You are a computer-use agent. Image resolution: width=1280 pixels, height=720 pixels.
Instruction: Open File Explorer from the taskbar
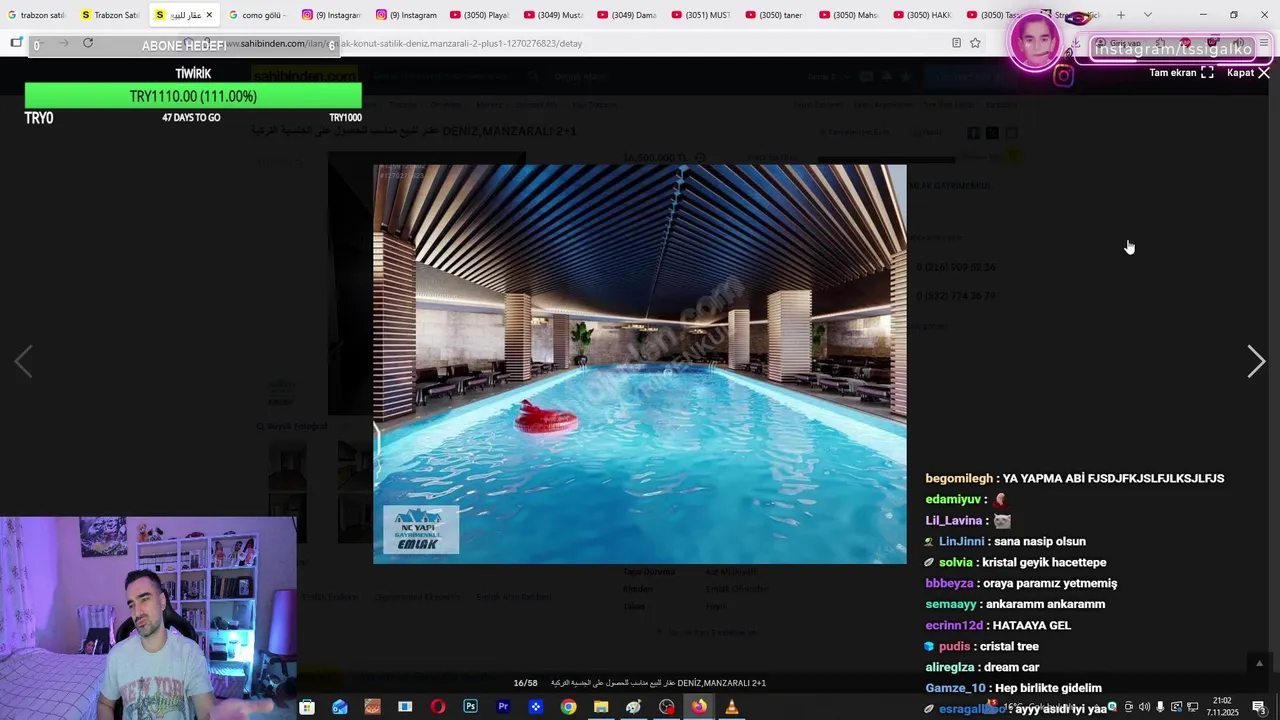[601, 707]
